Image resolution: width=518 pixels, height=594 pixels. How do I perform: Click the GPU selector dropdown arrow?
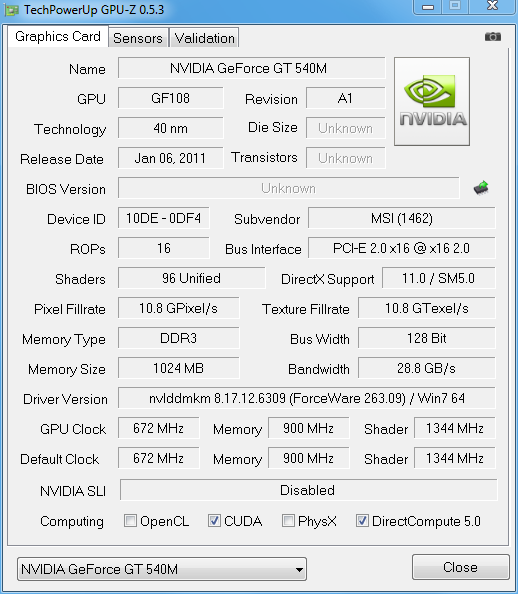299,569
